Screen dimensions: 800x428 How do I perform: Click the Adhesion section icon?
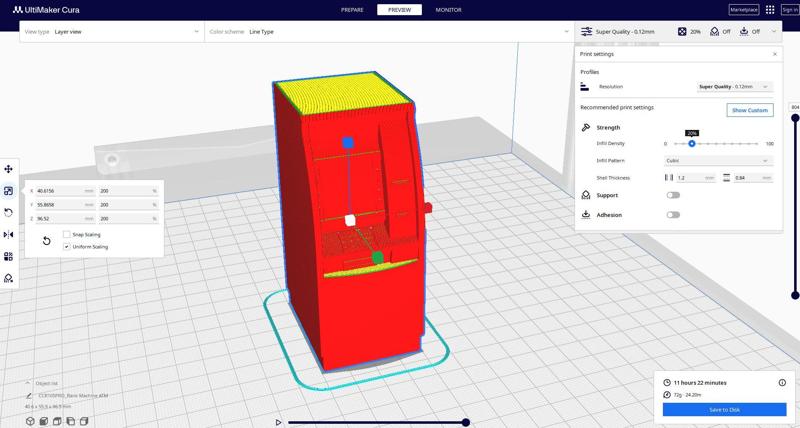coord(586,215)
